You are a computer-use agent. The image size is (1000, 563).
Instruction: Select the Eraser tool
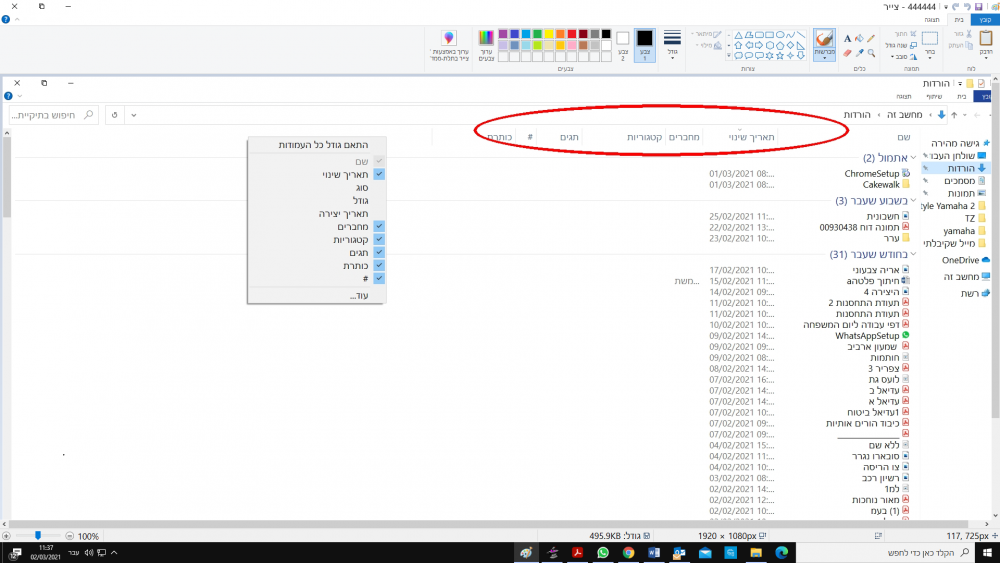(848, 53)
